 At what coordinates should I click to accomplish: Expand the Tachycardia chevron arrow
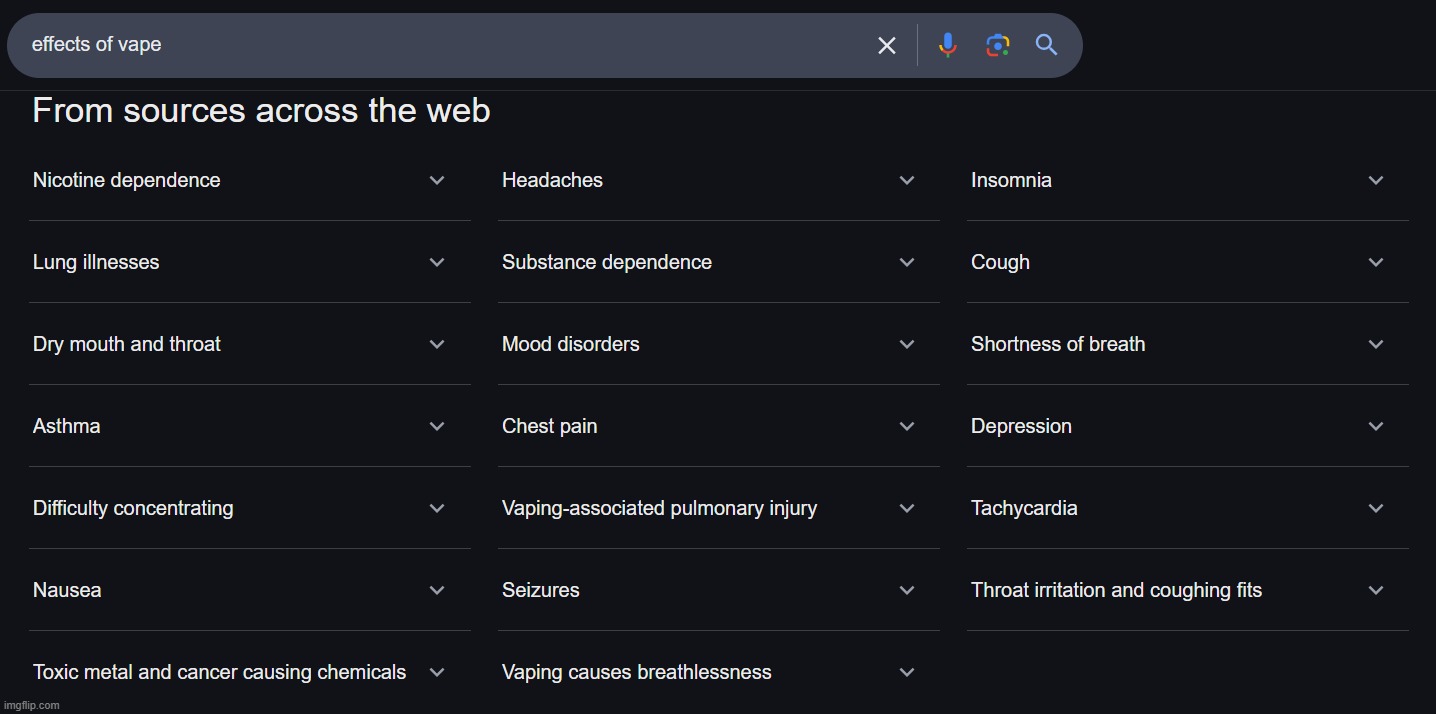(x=1376, y=509)
